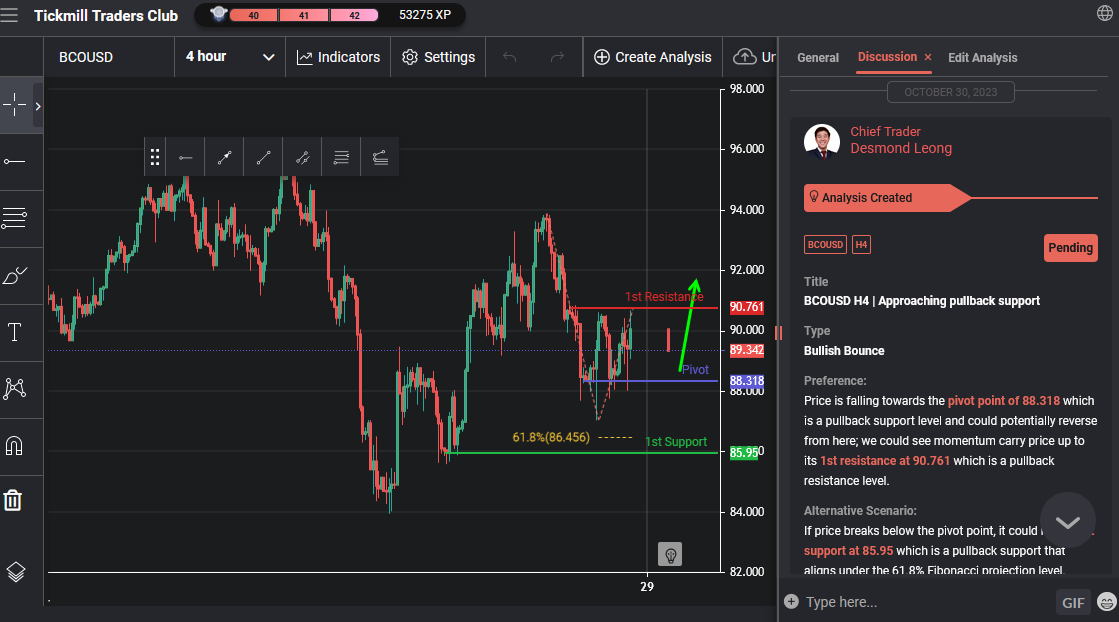Open the Fibonacci lines tool
The image size is (1119, 622).
point(14,218)
